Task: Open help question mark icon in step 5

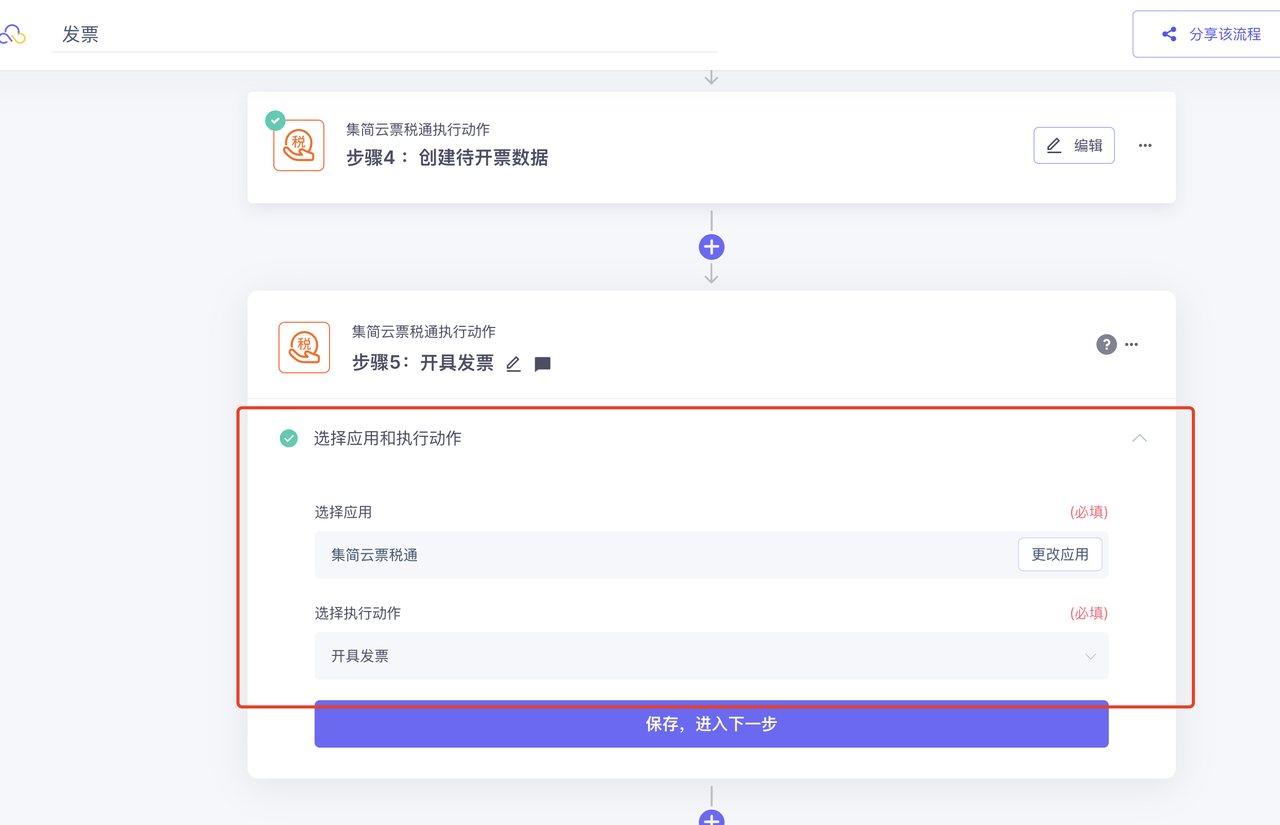Action: tap(1106, 344)
